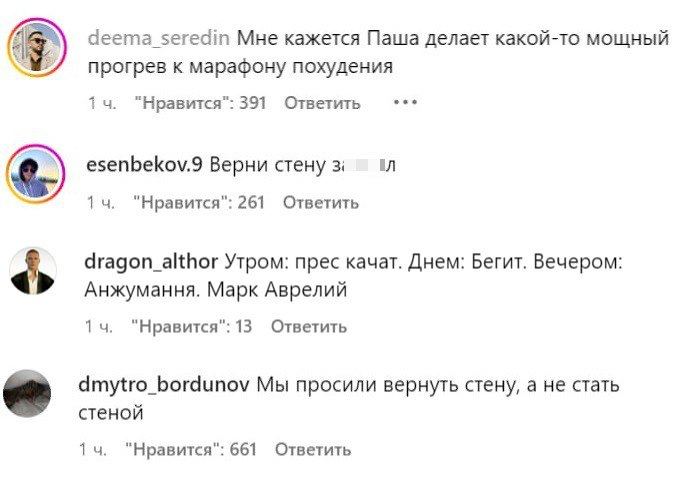Reply to deema_seredin comment
This screenshot has width=675, height=502.
[x=322, y=103]
